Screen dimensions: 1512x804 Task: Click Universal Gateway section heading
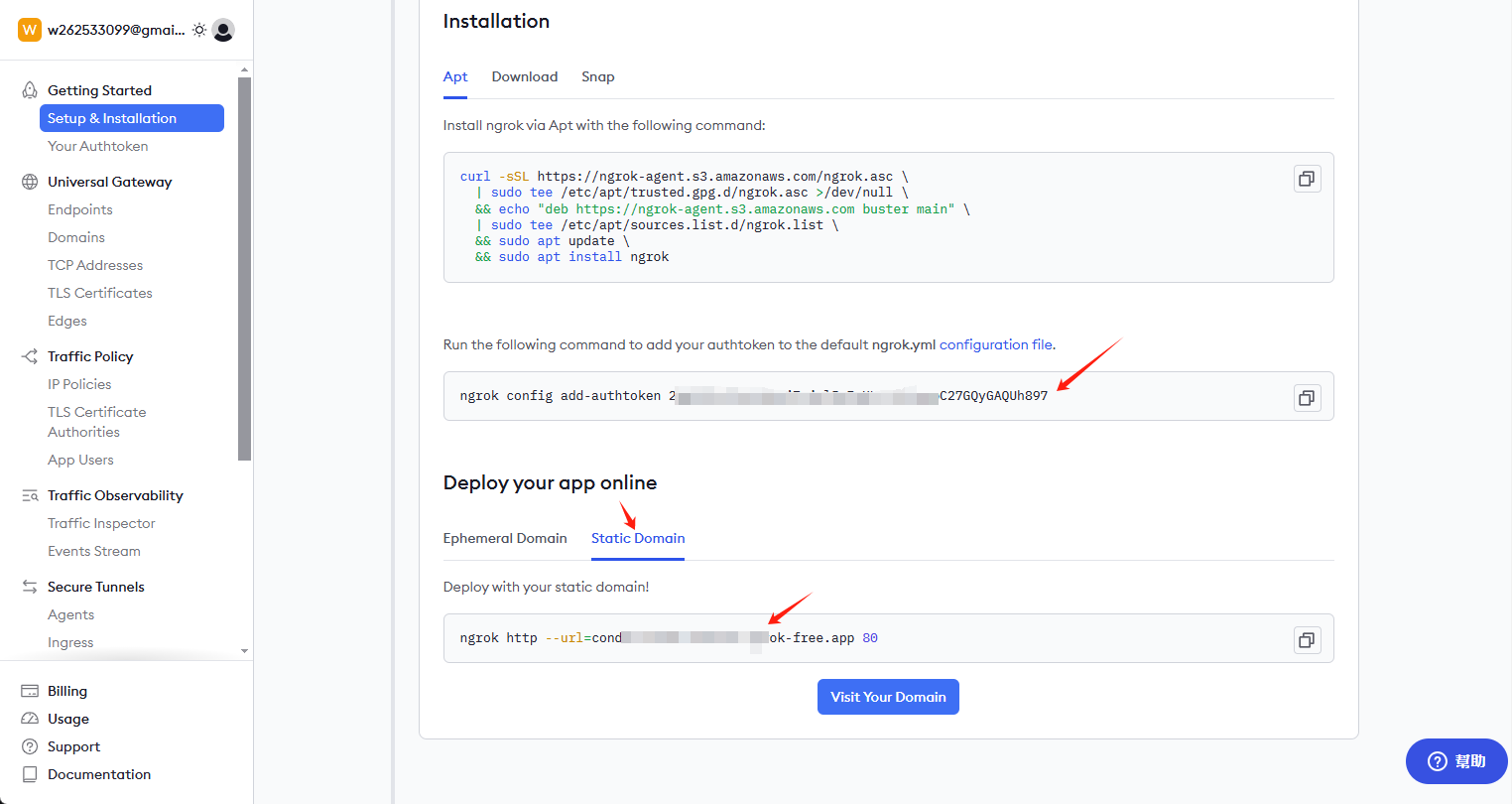[x=110, y=182]
